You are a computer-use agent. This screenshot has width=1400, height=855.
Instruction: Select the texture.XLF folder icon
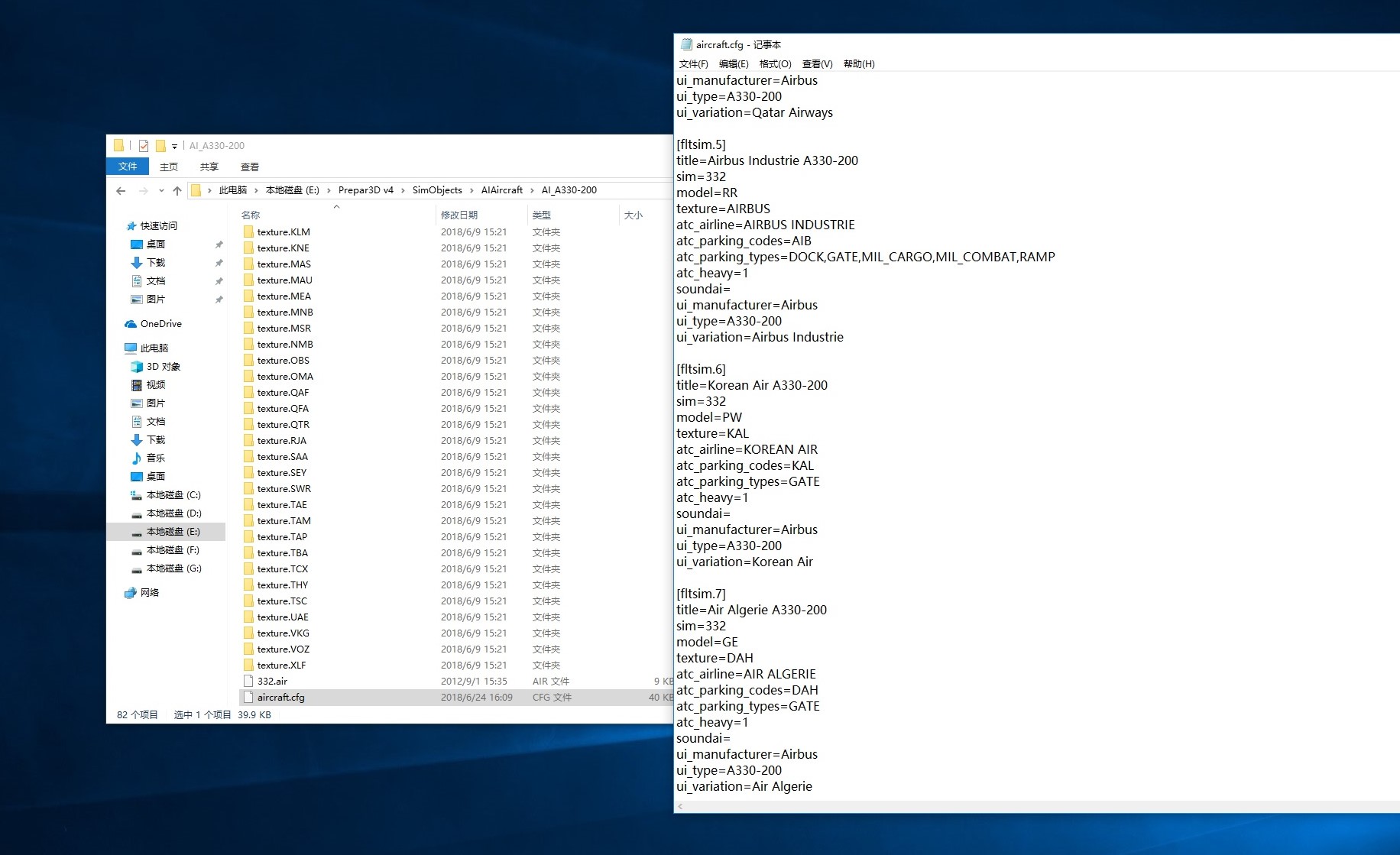(248, 666)
